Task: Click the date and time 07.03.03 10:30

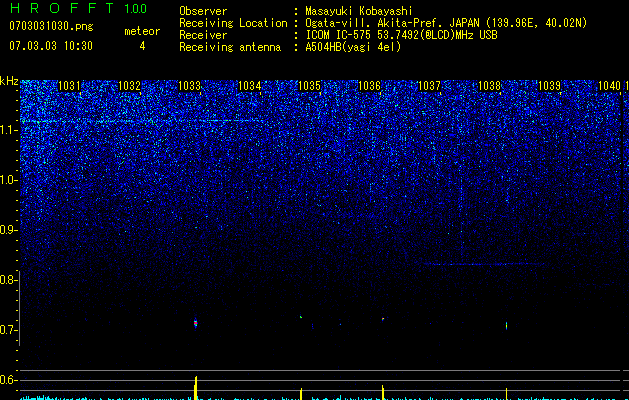Action: pos(51,46)
